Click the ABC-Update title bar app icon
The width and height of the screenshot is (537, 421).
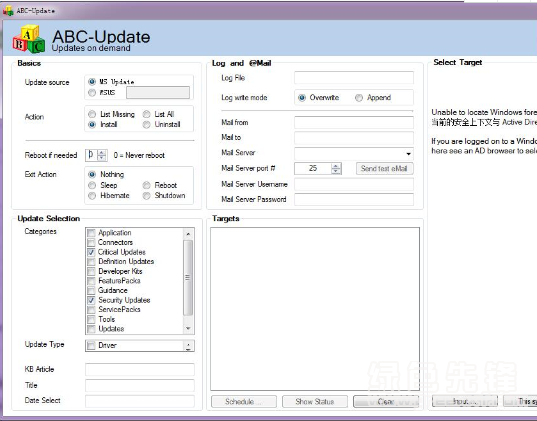pos(8,11)
